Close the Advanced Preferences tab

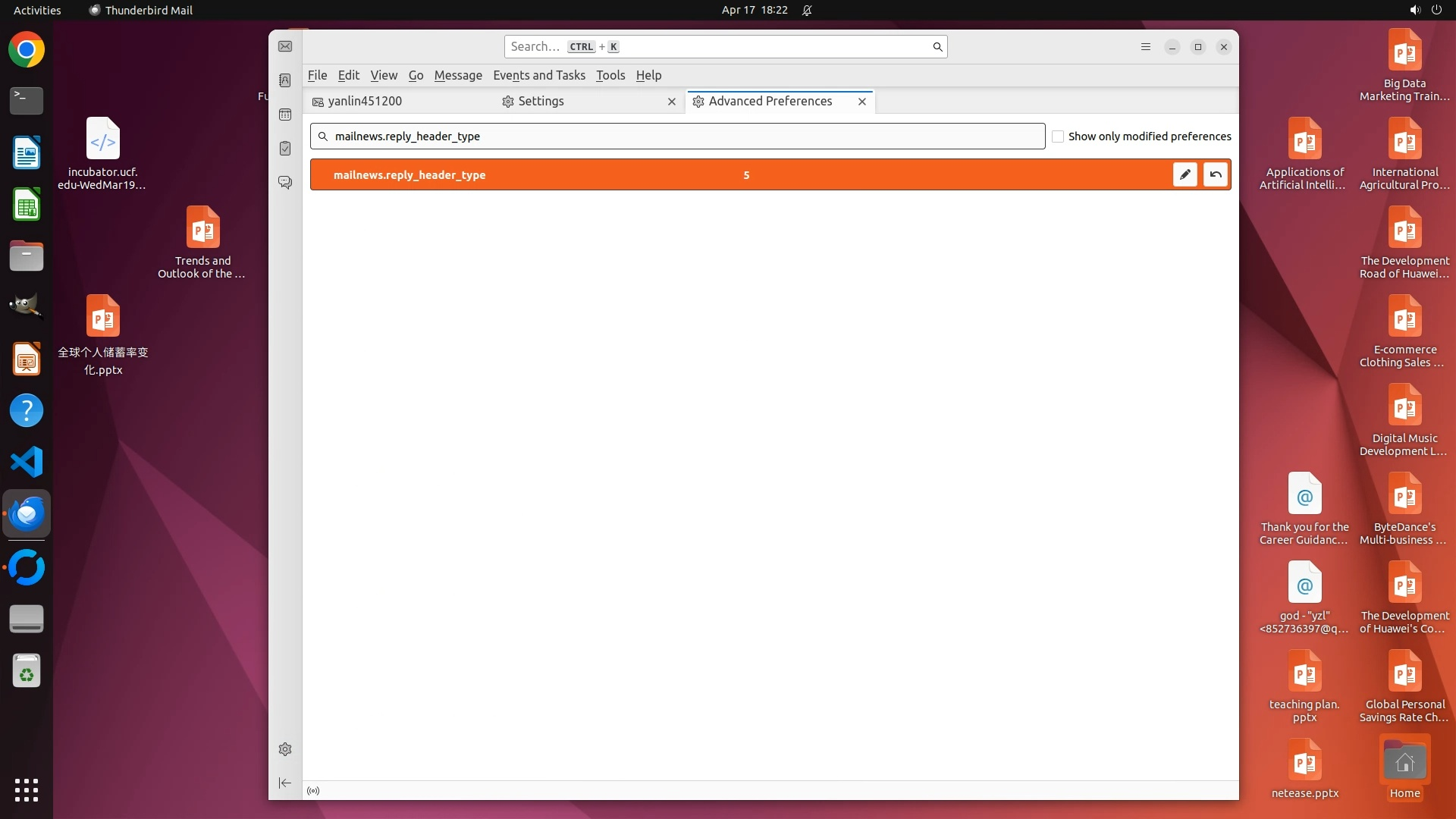point(862,102)
